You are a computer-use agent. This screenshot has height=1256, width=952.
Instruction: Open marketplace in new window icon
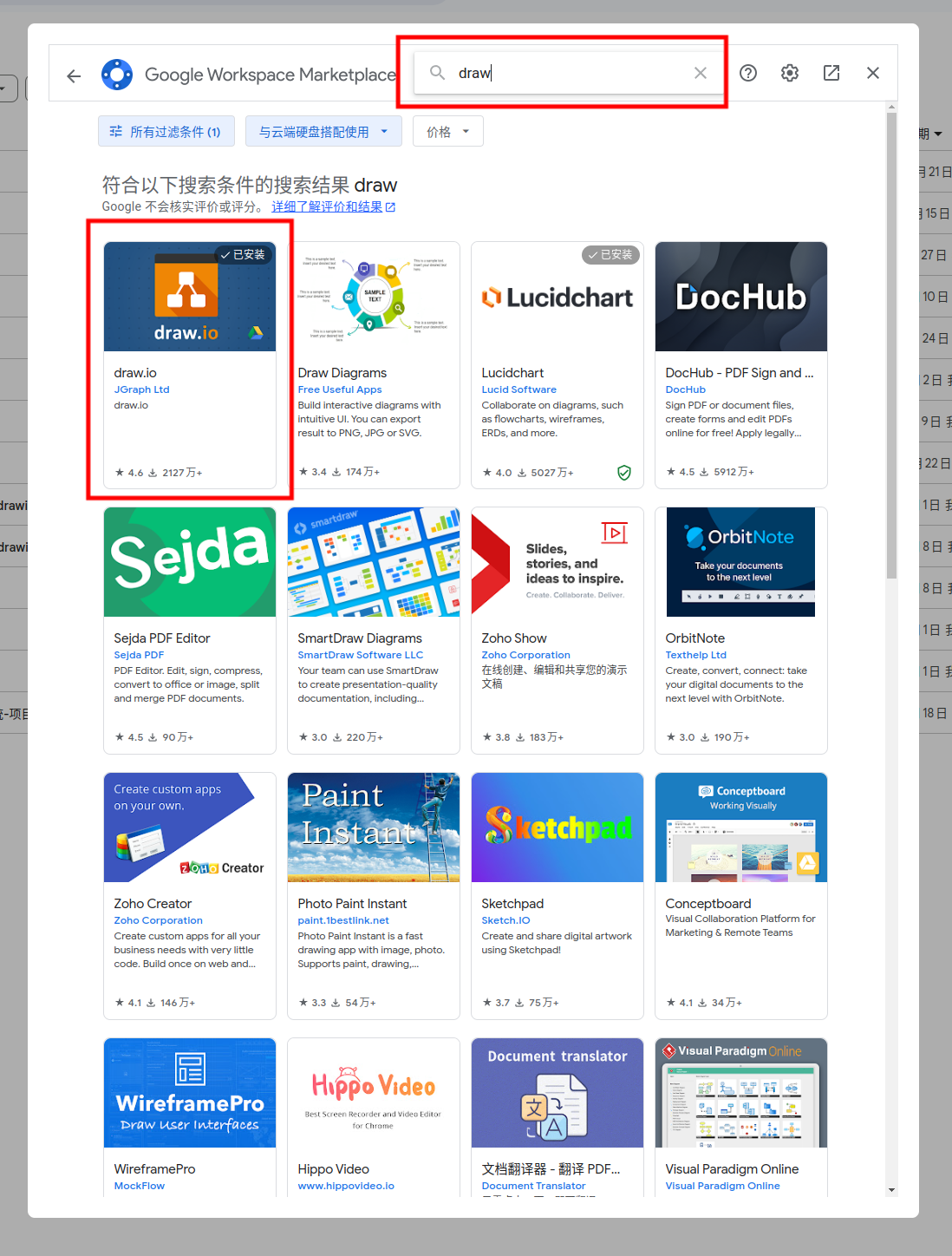(831, 73)
